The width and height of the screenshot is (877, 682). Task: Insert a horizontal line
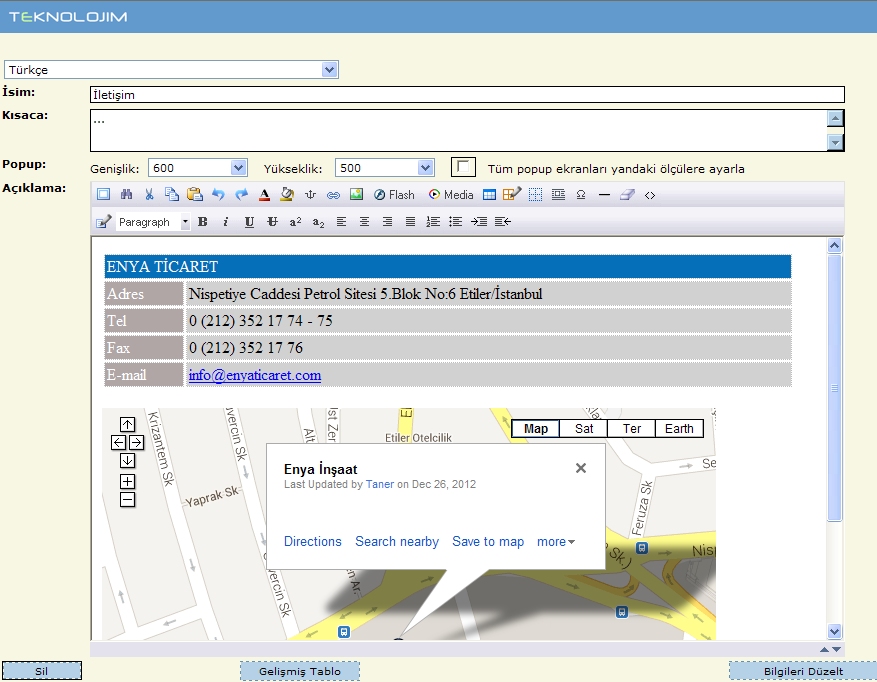[x=604, y=195]
